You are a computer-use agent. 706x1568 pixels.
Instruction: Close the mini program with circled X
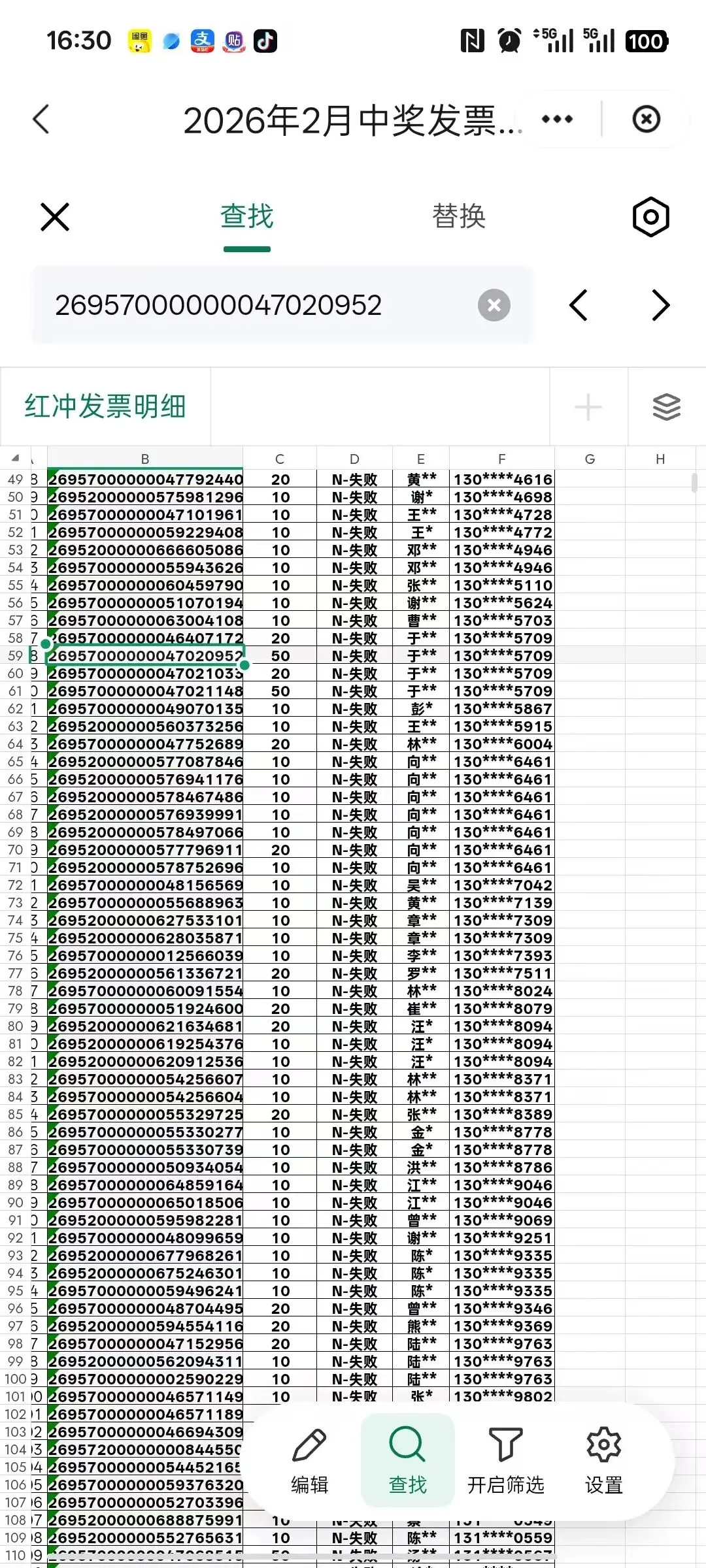pos(646,119)
